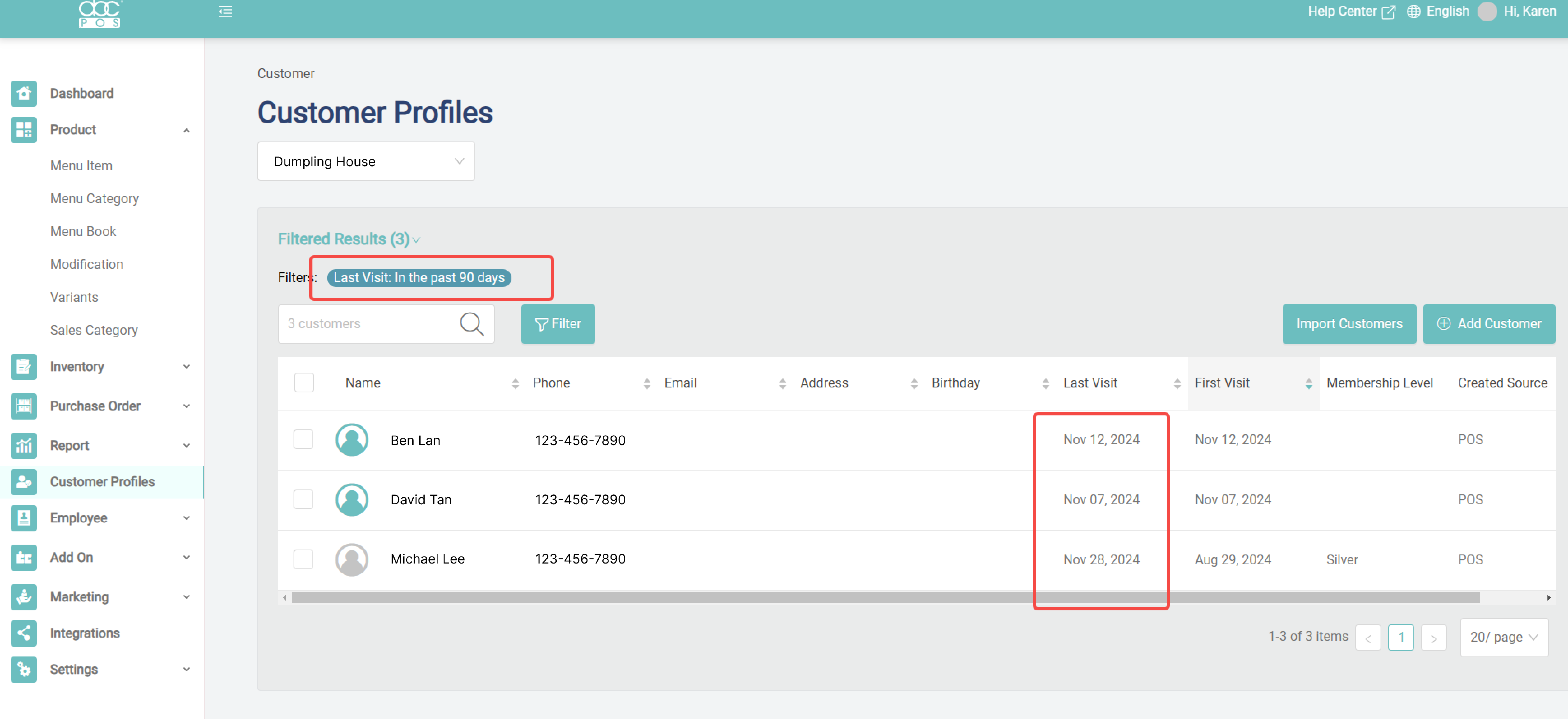1568x719 pixels.
Task: Expand the Settings menu chevron
Action: 187,670
